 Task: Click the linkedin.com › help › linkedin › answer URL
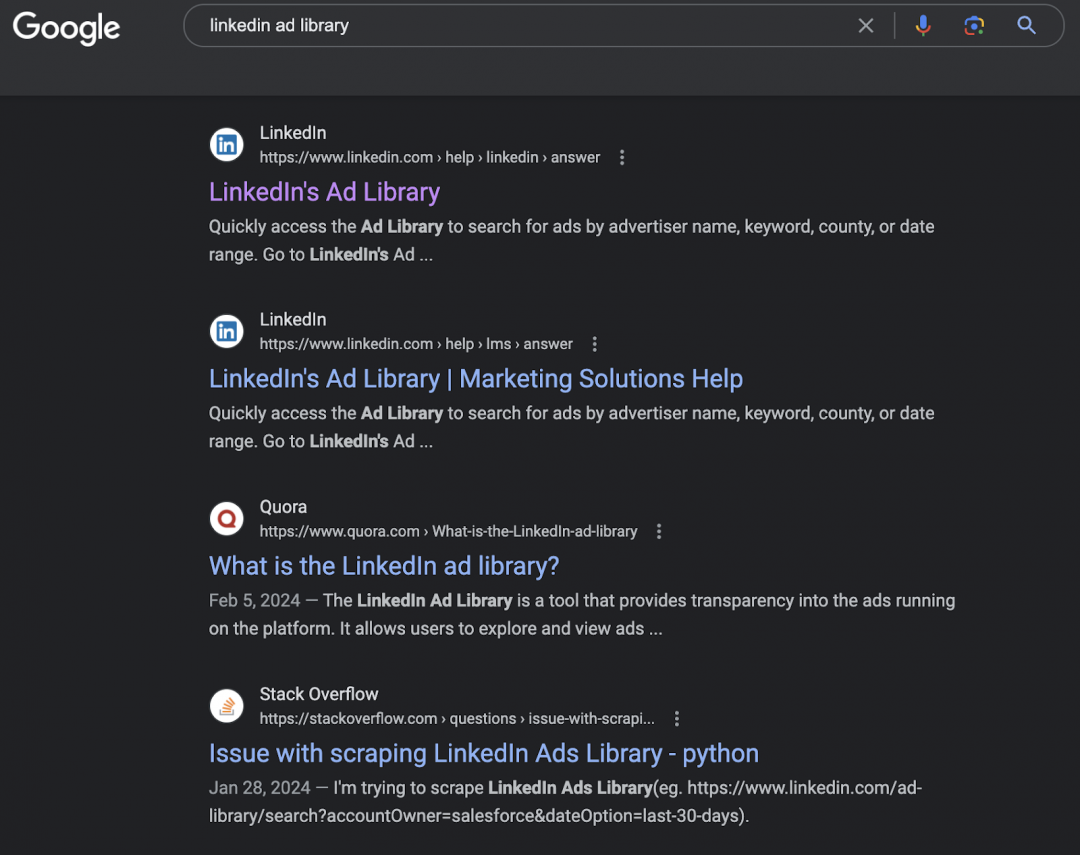click(x=430, y=158)
